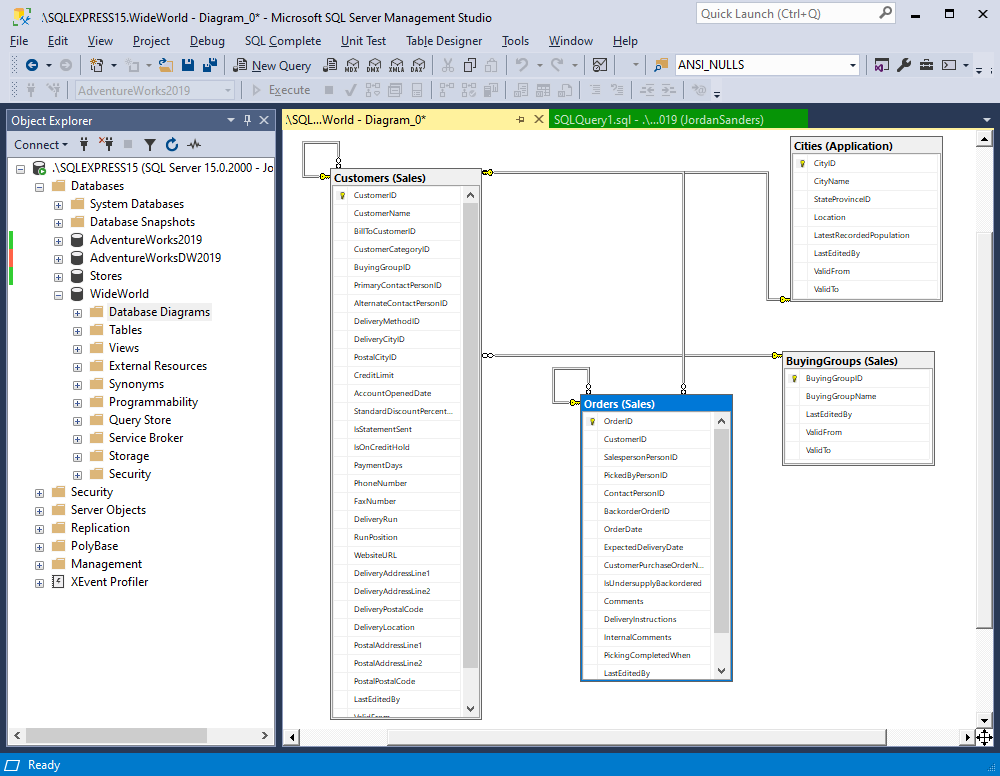Open the ANSI_NULLS combo box dropdown
The height and width of the screenshot is (776, 1000).
853,65
